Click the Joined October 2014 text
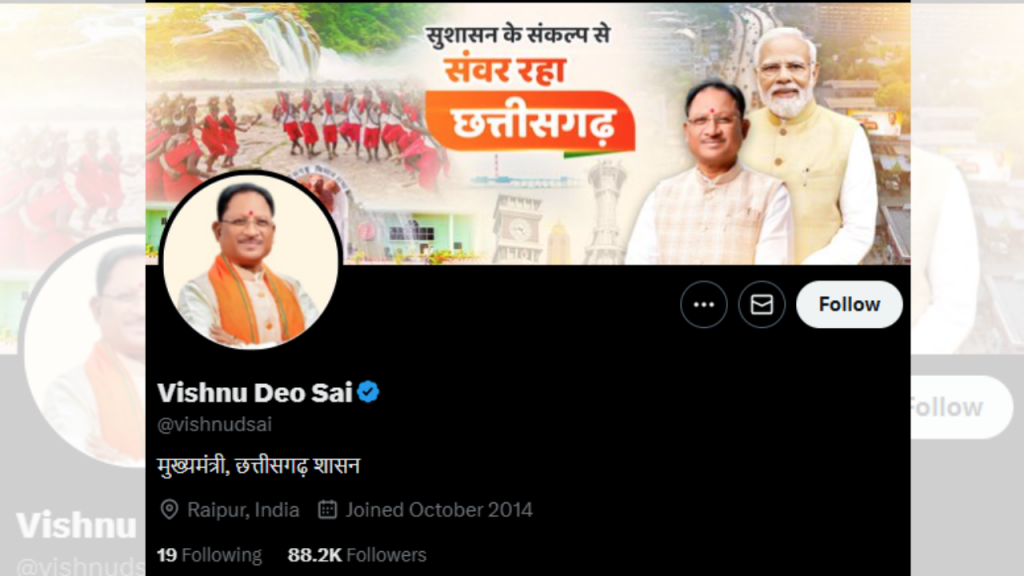The height and width of the screenshot is (576, 1024). click(x=439, y=509)
